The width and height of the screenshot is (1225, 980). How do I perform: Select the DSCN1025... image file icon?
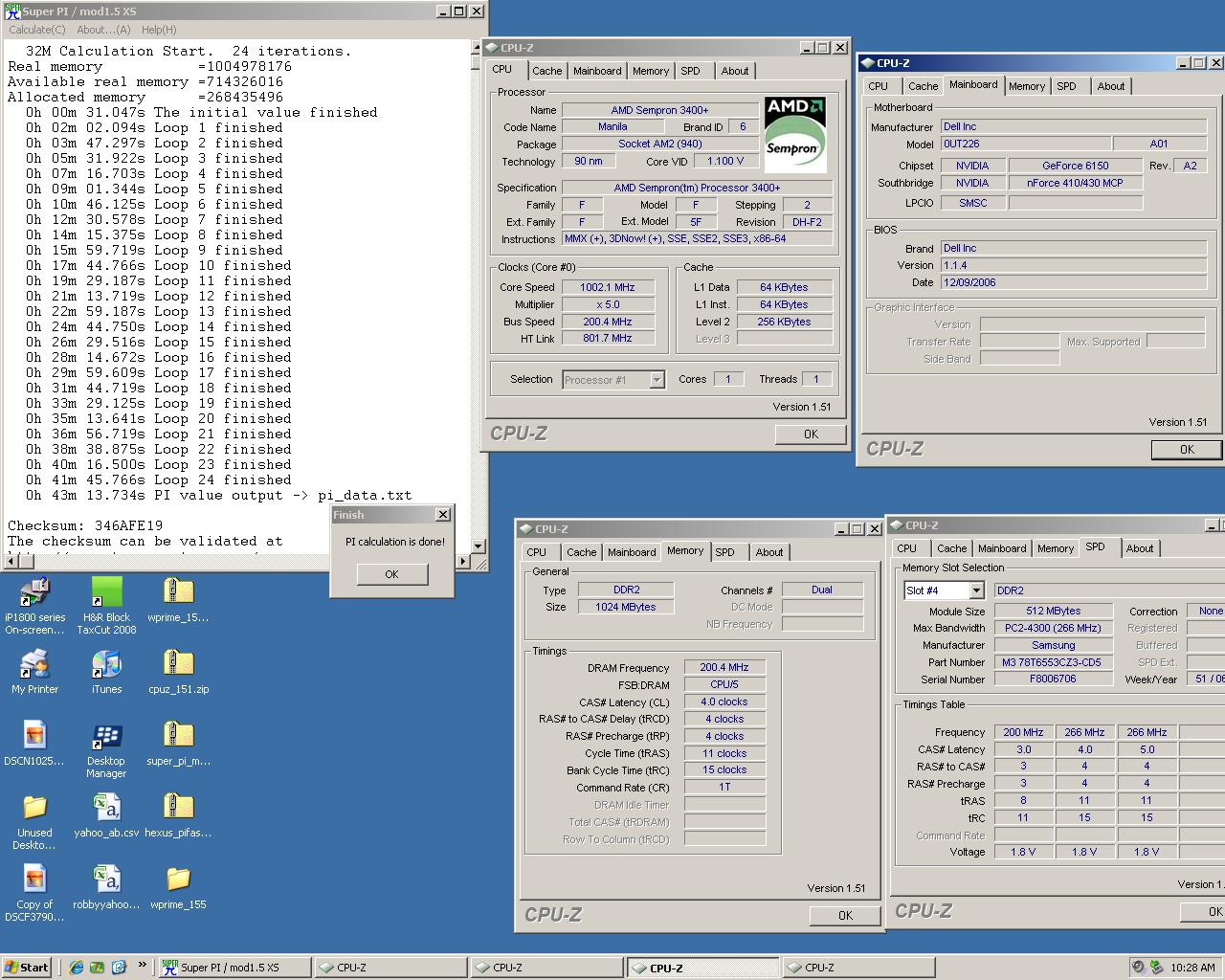pos(34,736)
